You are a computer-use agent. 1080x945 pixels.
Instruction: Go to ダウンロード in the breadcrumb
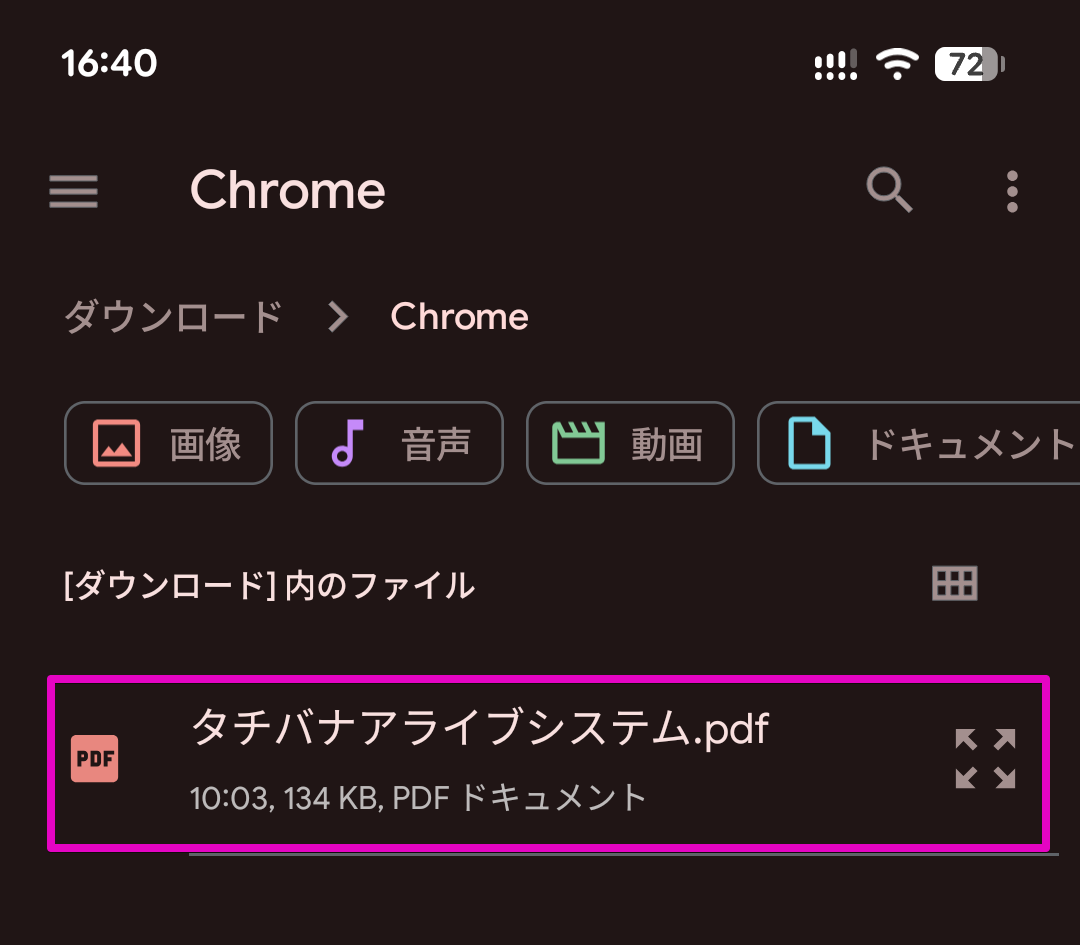[173, 317]
